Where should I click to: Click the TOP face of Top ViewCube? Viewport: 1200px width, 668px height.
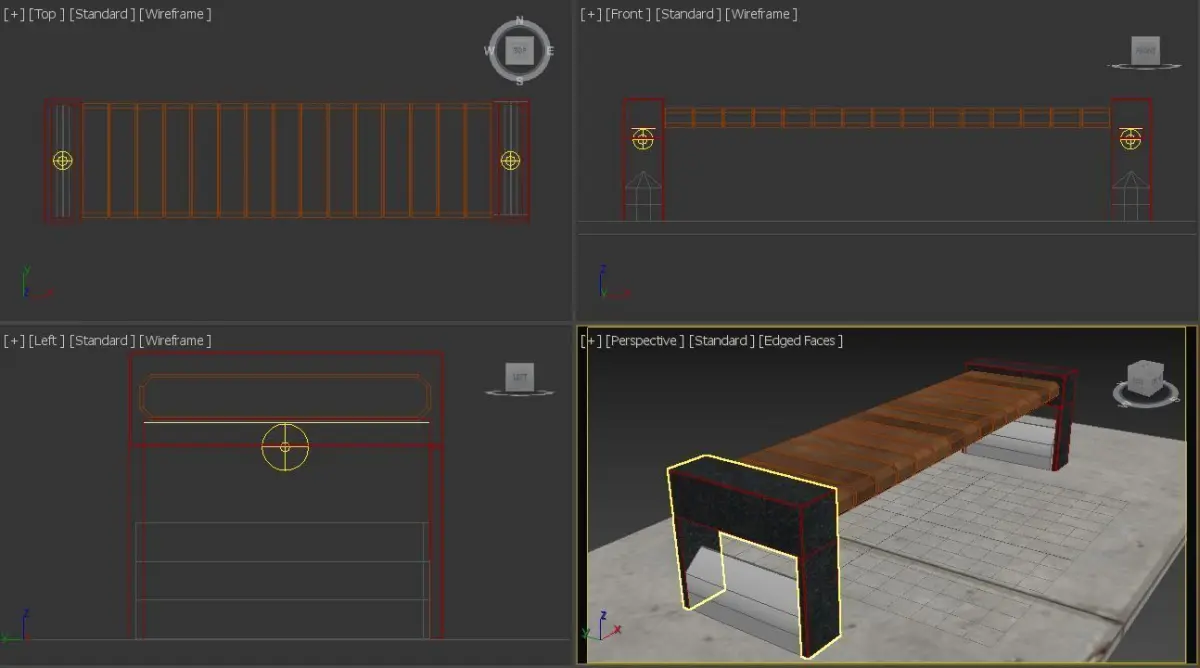pos(519,50)
